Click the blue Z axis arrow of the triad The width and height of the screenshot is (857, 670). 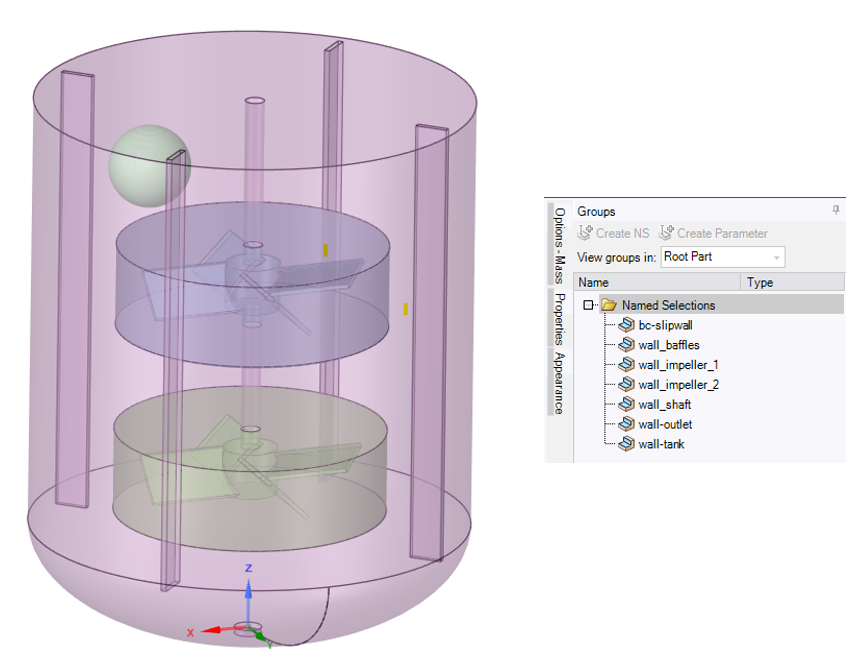coord(249,585)
